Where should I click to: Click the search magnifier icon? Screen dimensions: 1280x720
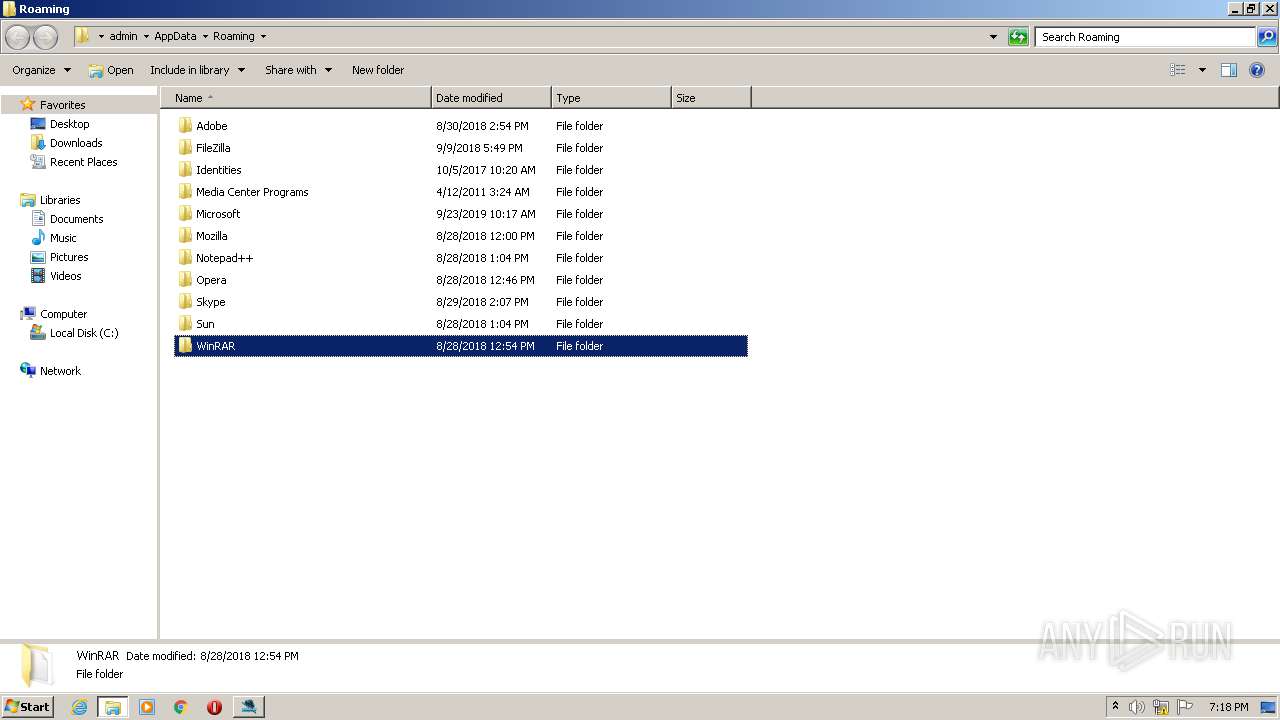[1267, 37]
